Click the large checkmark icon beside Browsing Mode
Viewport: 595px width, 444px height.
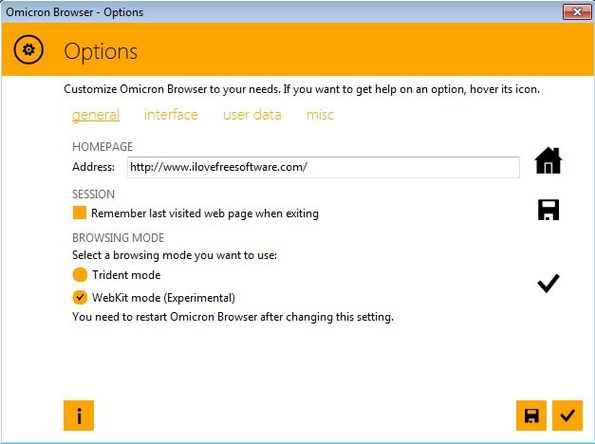coord(548,283)
